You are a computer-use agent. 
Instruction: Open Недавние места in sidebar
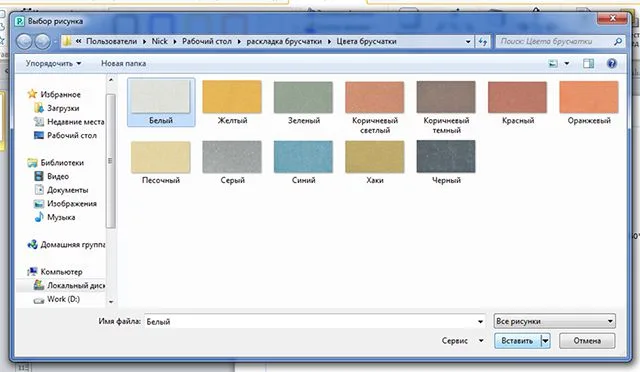(69, 122)
